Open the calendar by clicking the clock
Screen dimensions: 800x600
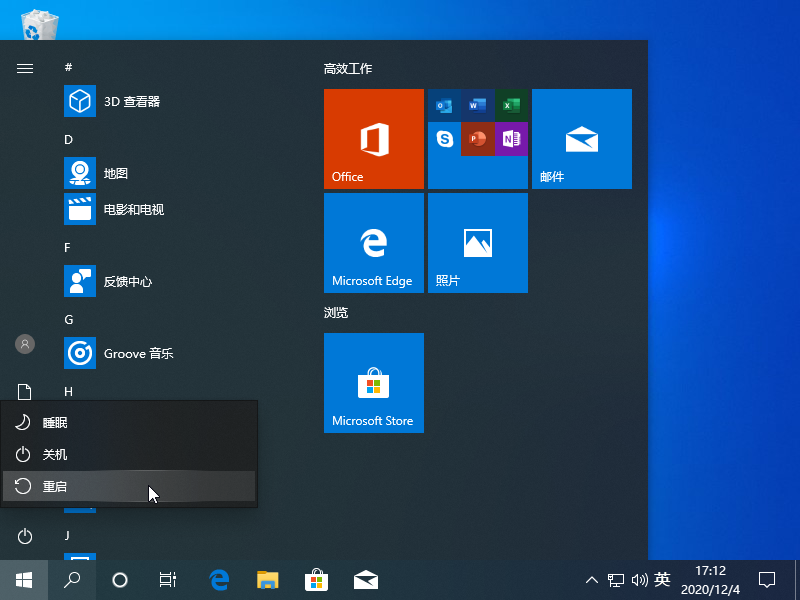tap(712, 579)
